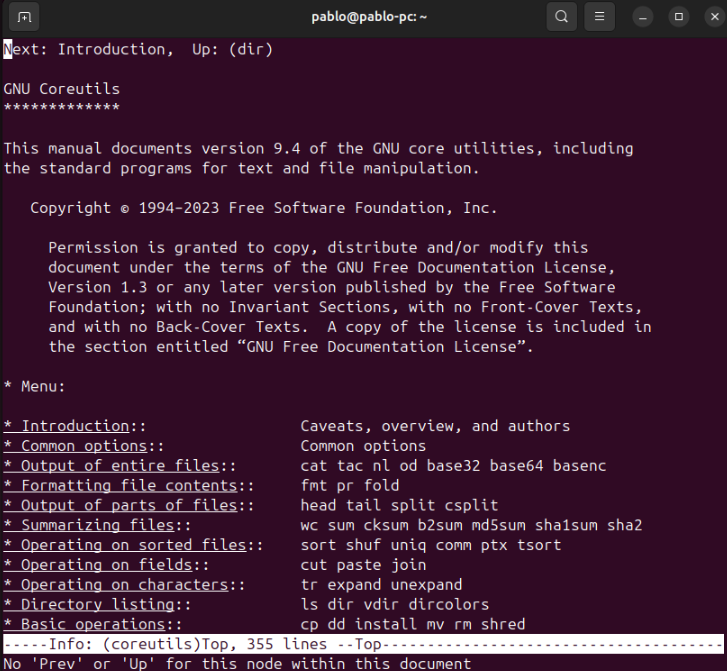Image resolution: width=727 pixels, height=671 pixels.
Task: Close the terminal window
Action: pos(714,17)
